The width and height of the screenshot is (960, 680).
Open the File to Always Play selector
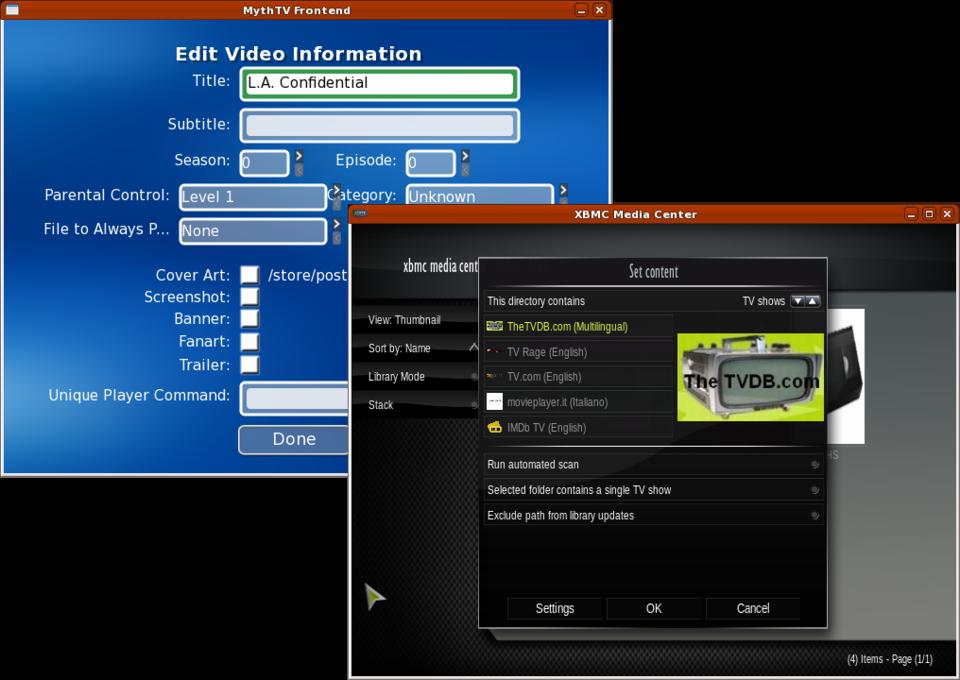point(252,231)
